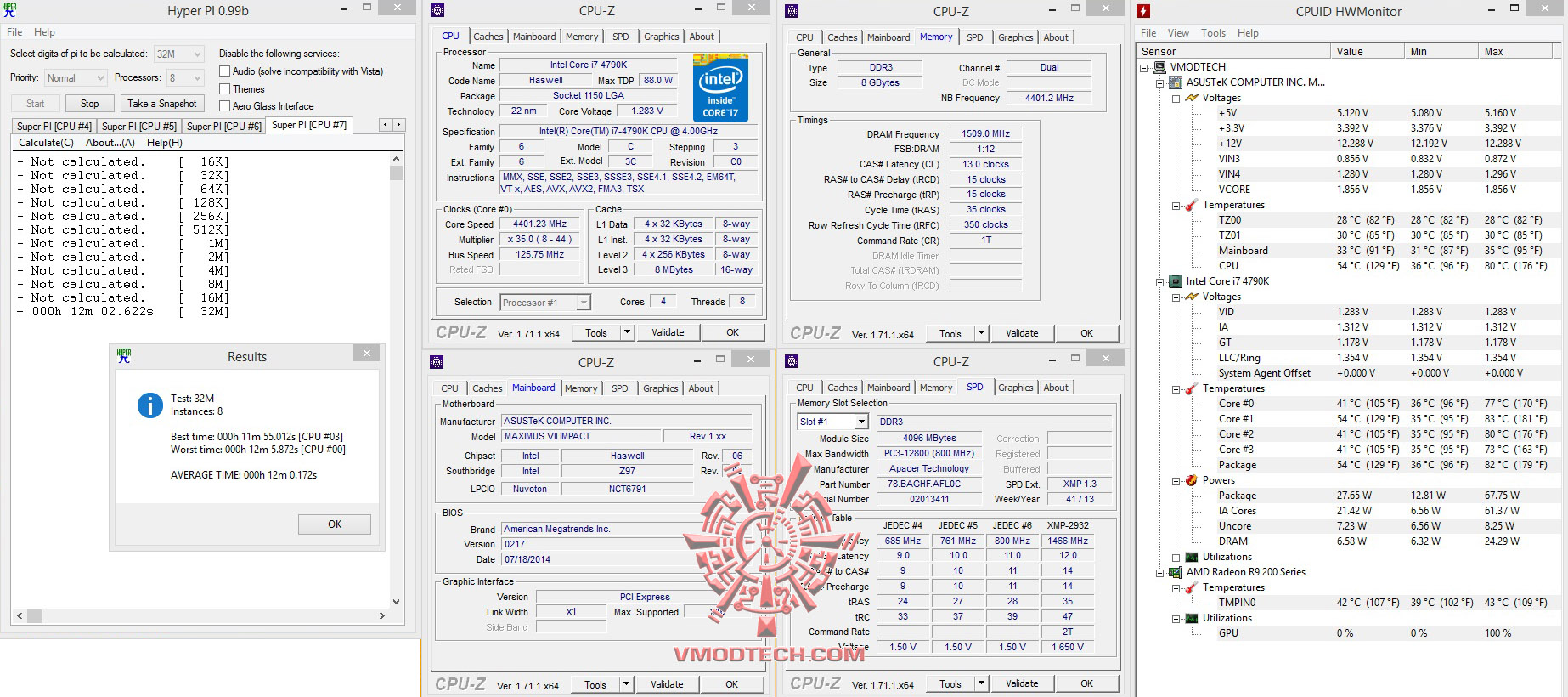Open Hyper PI Help menu
1568x697 pixels.
(x=44, y=32)
